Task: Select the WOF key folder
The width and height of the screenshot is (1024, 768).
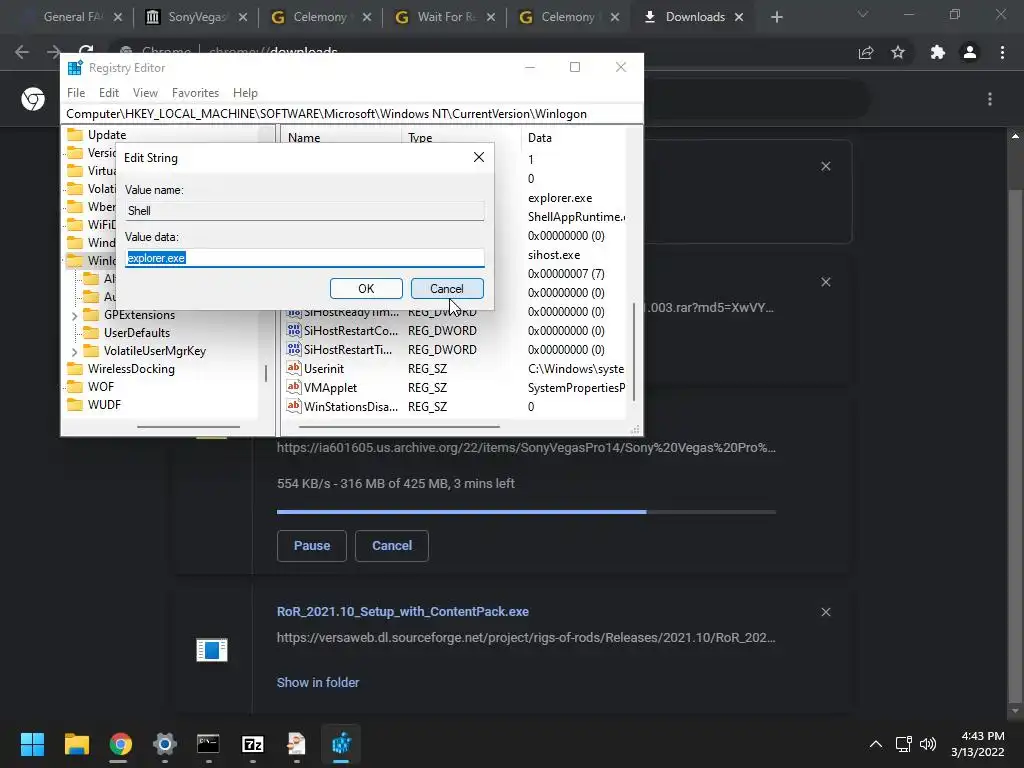Action: [x=101, y=387]
